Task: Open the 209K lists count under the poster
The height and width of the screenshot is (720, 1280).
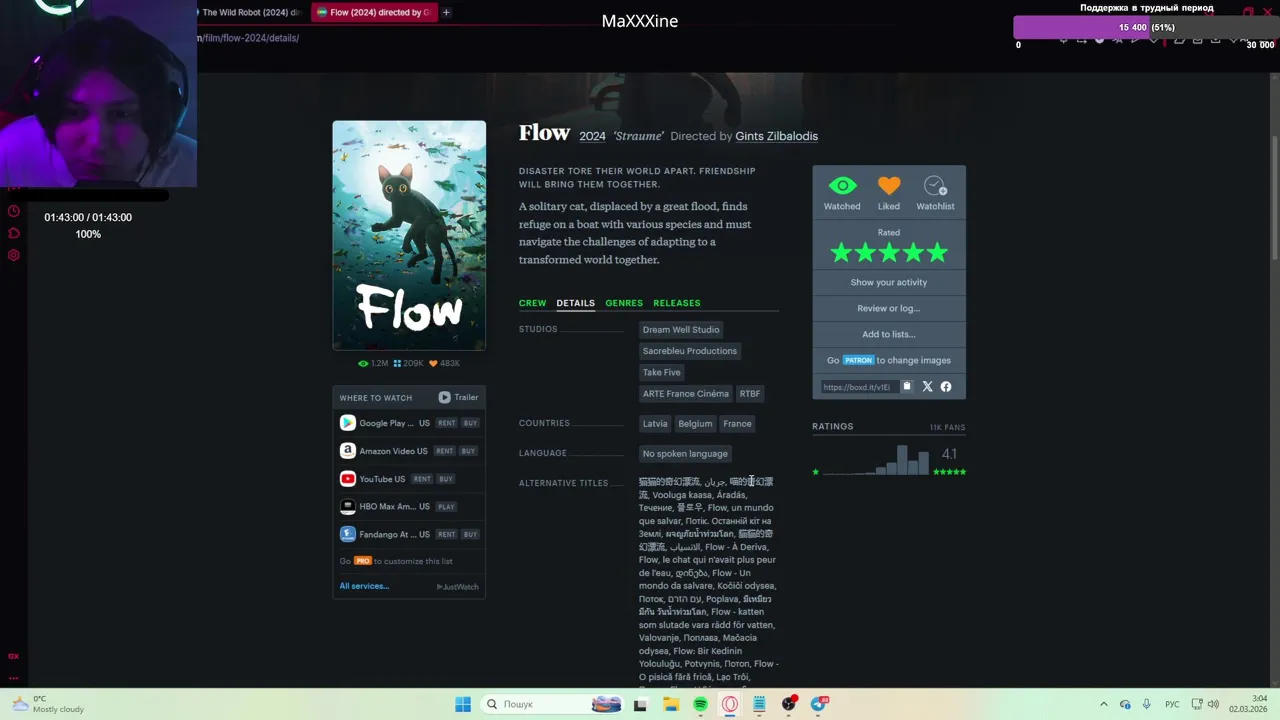Action: coord(409,364)
